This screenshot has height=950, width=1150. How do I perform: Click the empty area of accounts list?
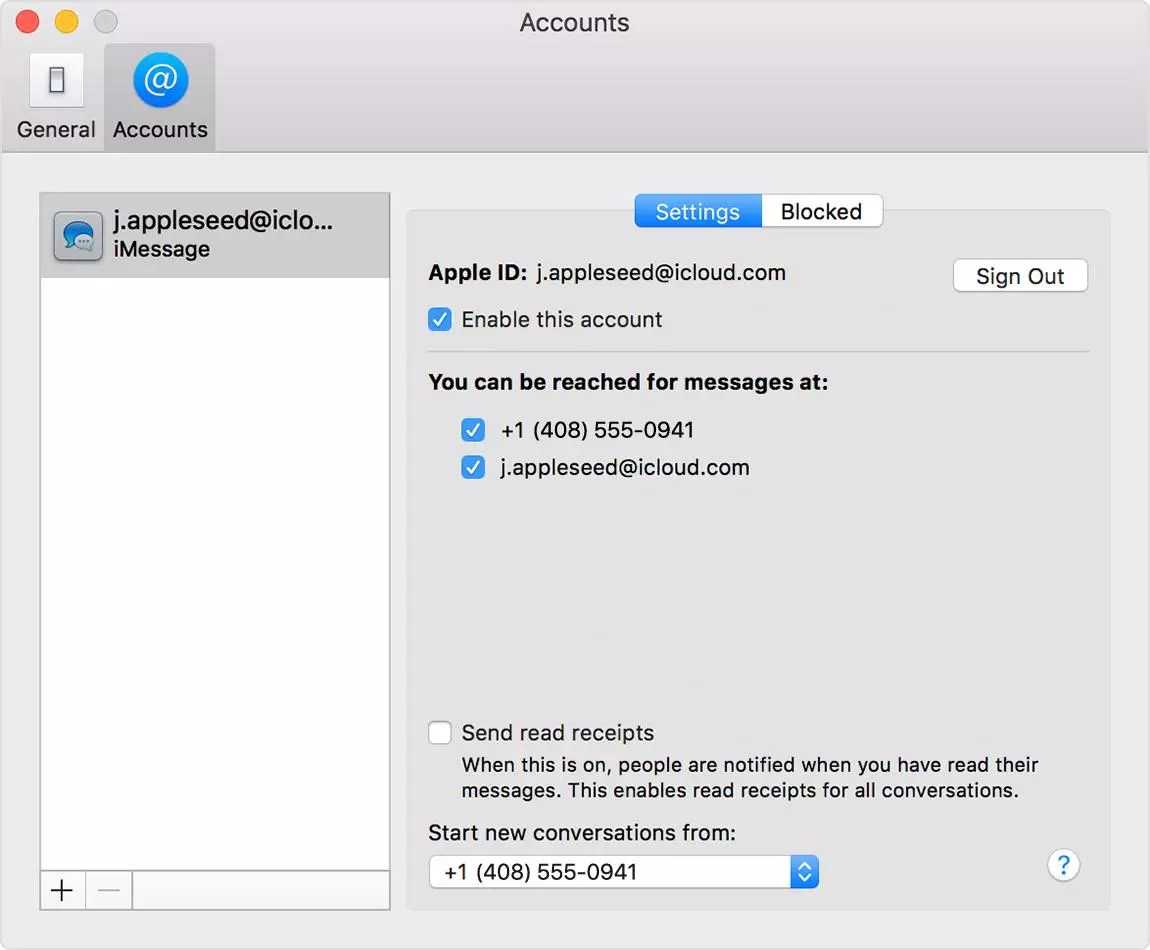pos(214,570)
